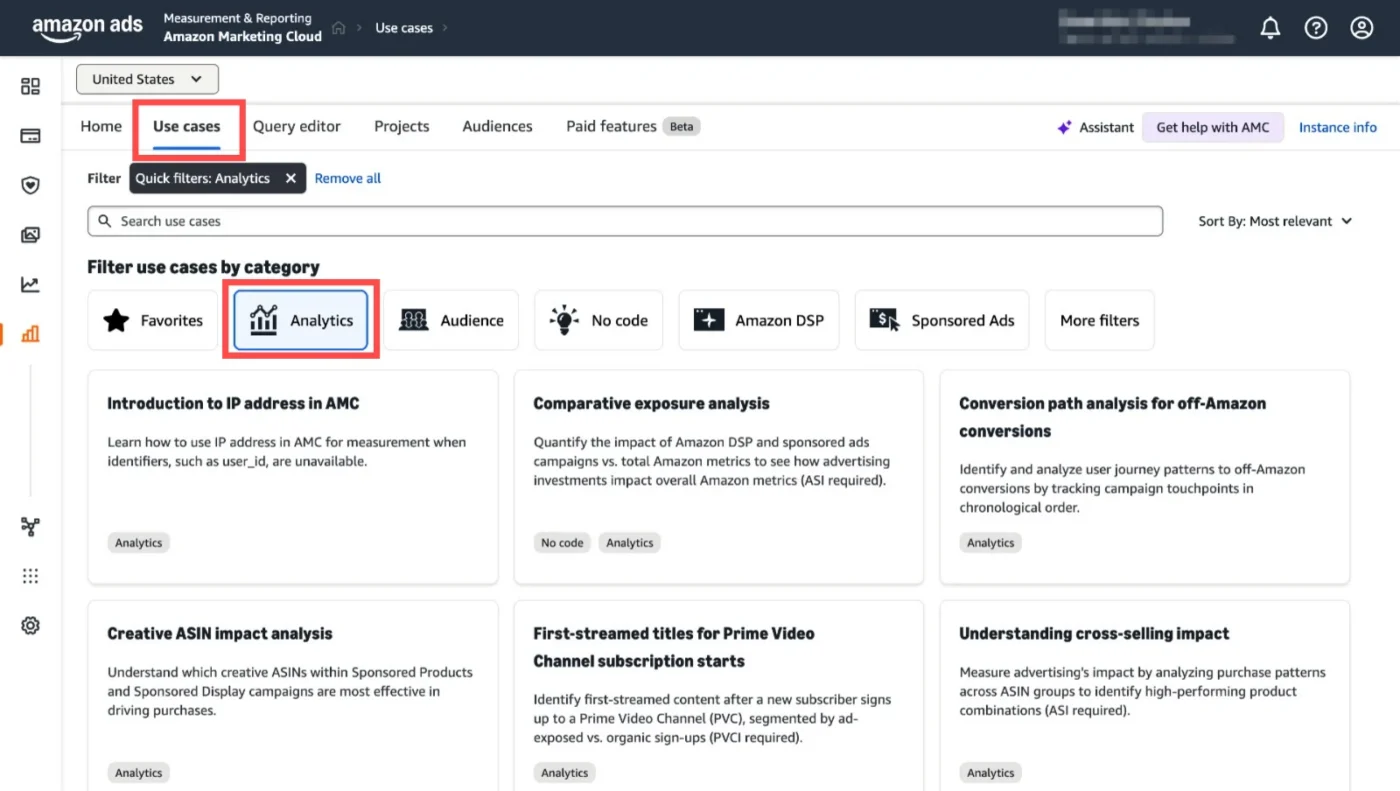Click the Search use cases field

(x=625, y=221)
